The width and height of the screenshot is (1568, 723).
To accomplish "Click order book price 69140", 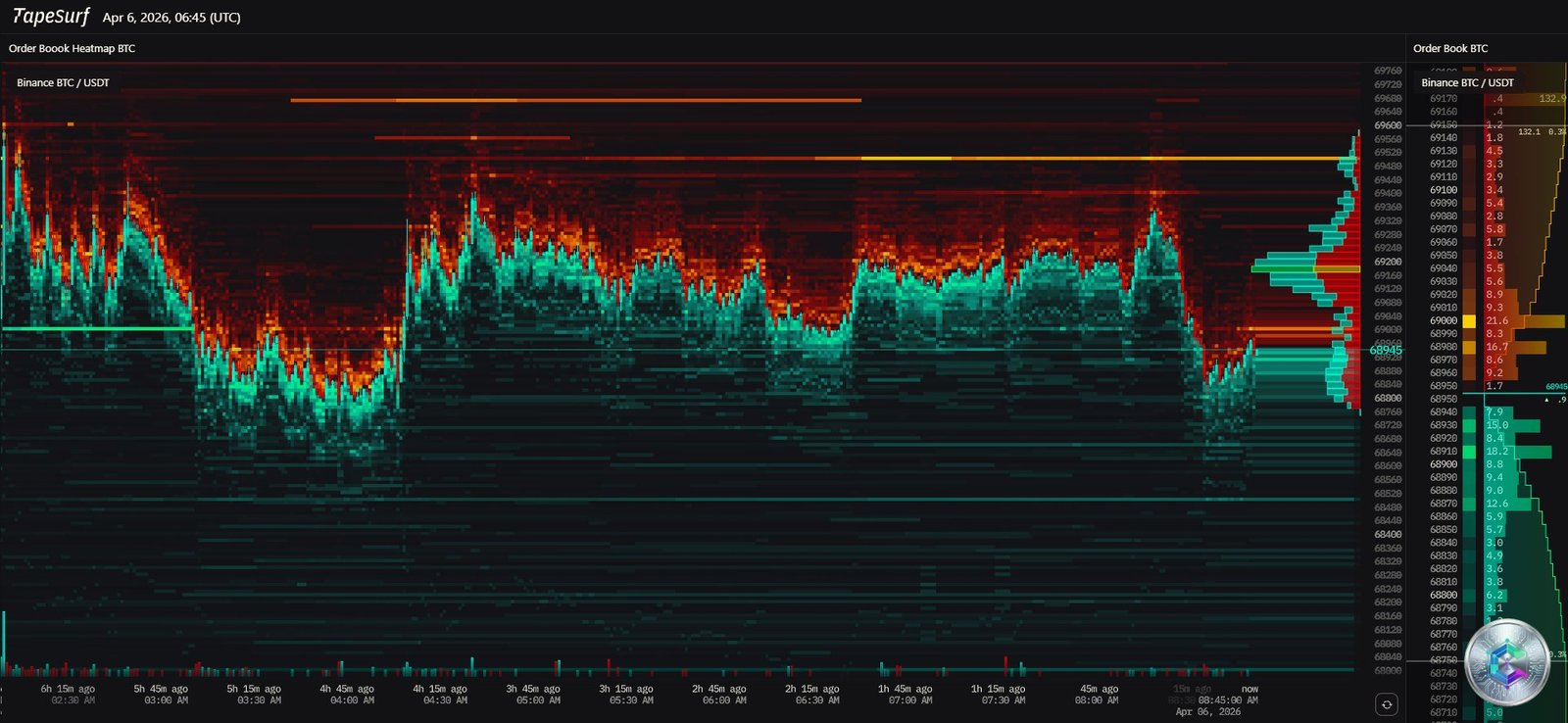I will click(1444, 138).
